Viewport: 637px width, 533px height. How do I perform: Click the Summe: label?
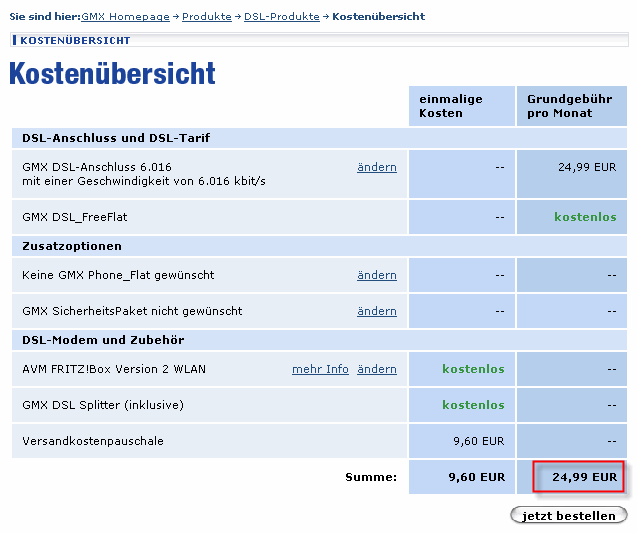[371, 477]
